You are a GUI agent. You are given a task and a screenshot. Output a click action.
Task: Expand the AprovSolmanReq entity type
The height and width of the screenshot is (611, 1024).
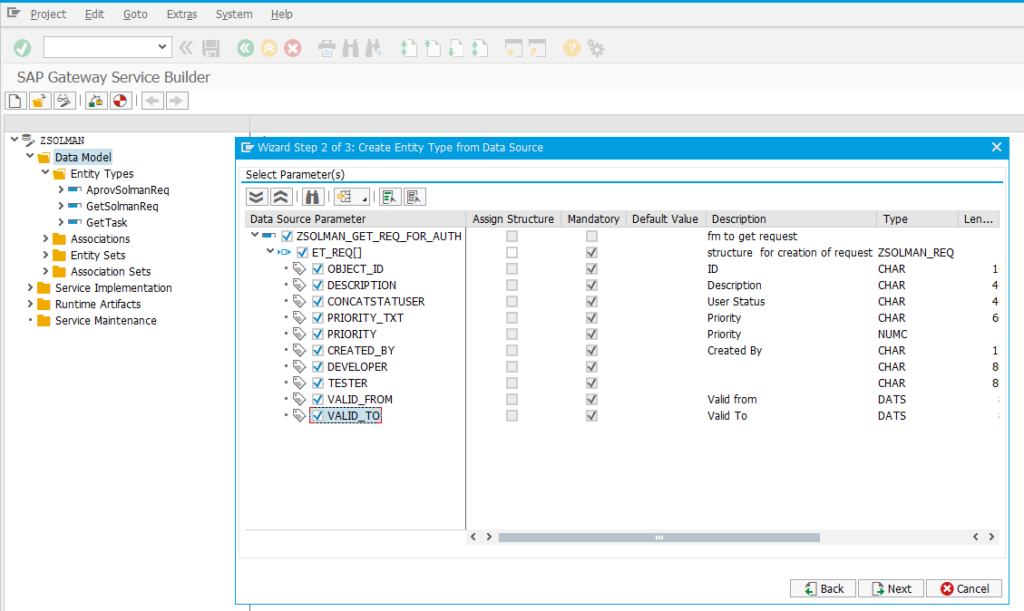tap(61, 189)
